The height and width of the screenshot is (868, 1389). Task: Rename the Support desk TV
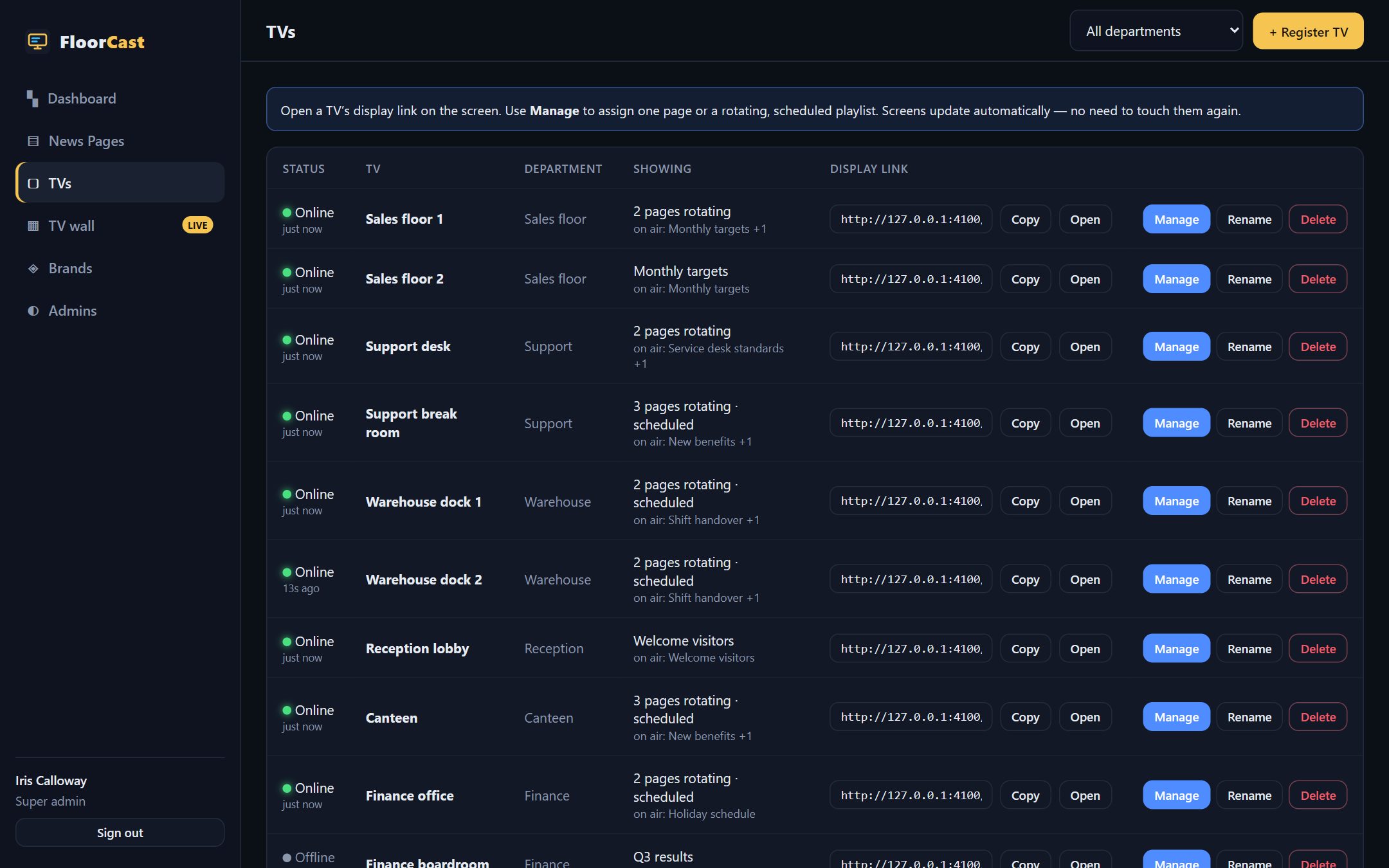tap(1249, 347)
